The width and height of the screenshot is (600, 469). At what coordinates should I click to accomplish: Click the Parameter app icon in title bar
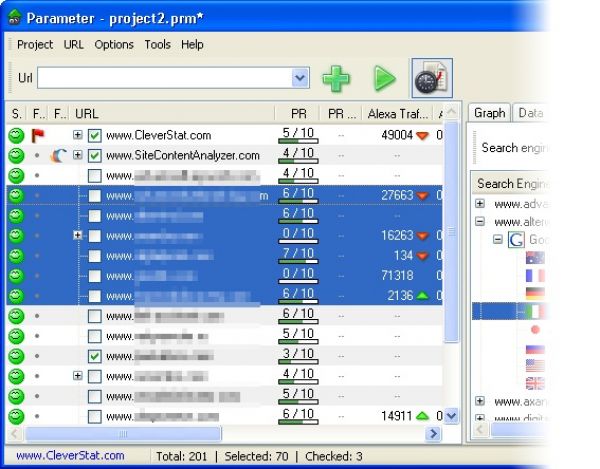click(15, 18)
